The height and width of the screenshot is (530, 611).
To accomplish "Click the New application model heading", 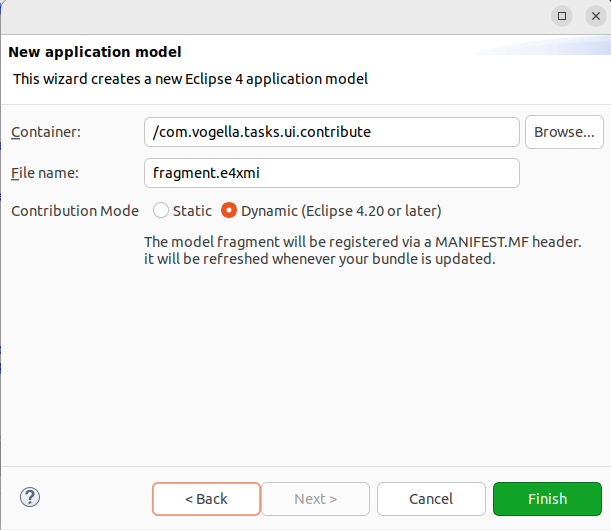I will point(95,52).
